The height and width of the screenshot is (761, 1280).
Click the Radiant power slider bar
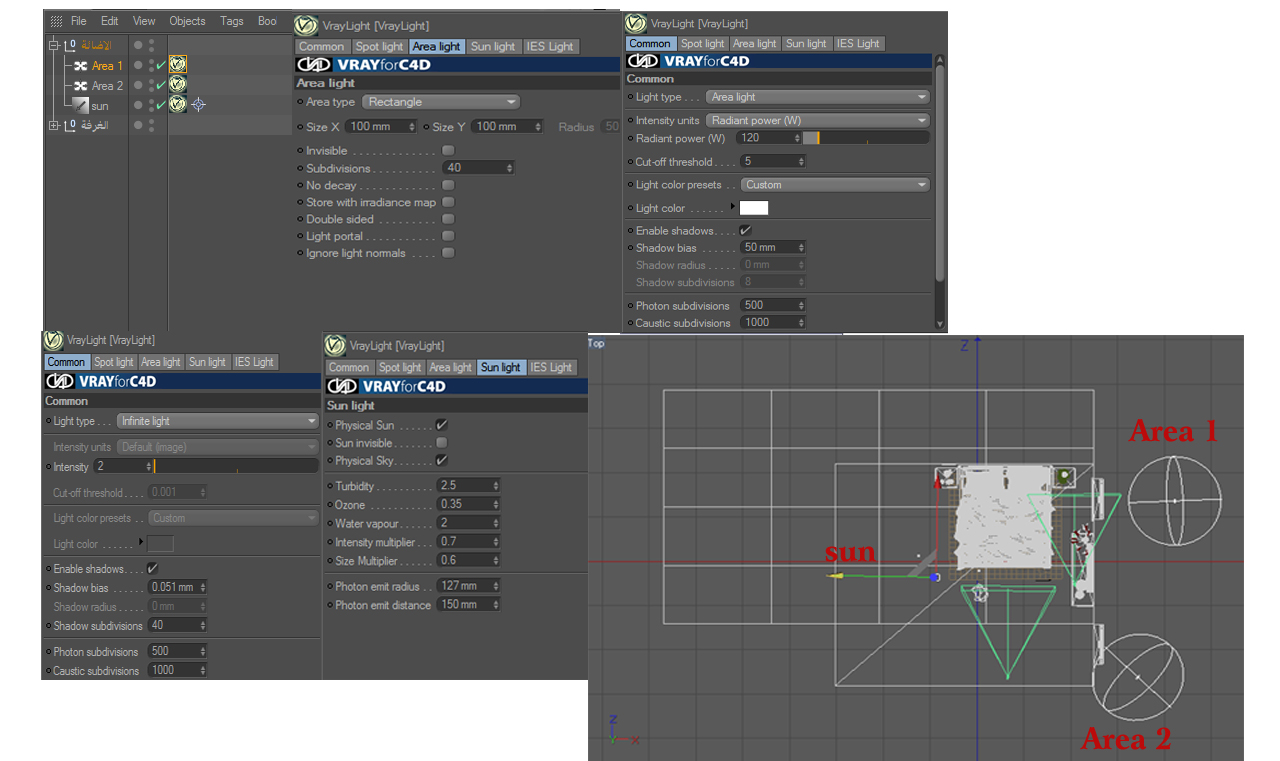point(867,138)
